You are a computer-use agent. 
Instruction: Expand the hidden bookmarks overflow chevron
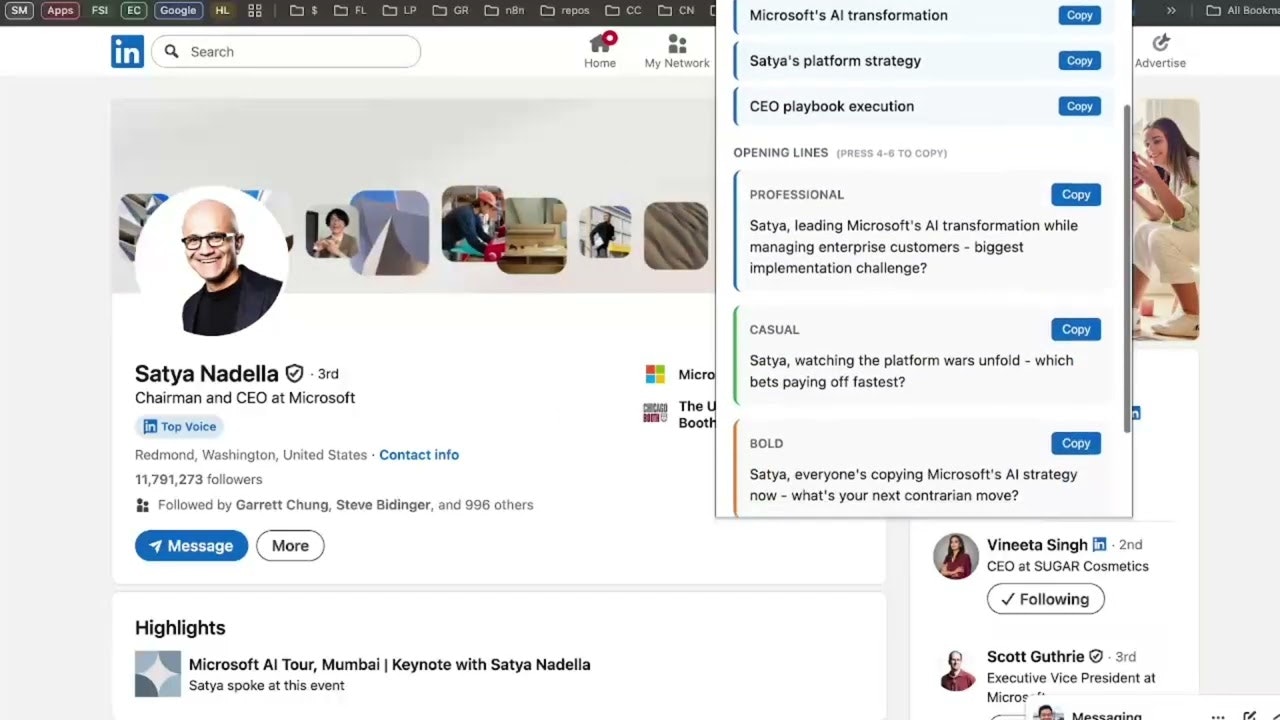point(1171,10)
